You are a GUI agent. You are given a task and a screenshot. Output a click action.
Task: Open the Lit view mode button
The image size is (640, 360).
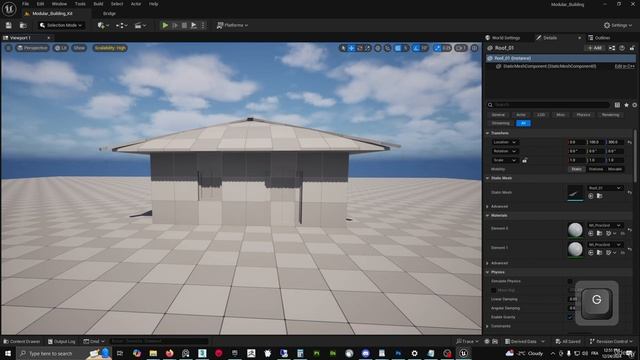point(61,48)
